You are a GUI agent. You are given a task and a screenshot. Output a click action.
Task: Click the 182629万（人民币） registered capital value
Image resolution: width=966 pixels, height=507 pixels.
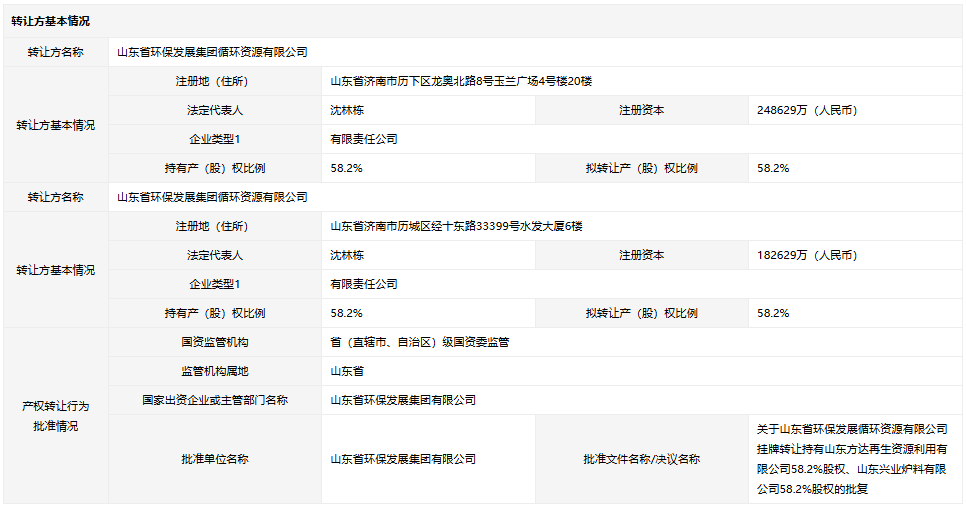click(x=807, y=255)
